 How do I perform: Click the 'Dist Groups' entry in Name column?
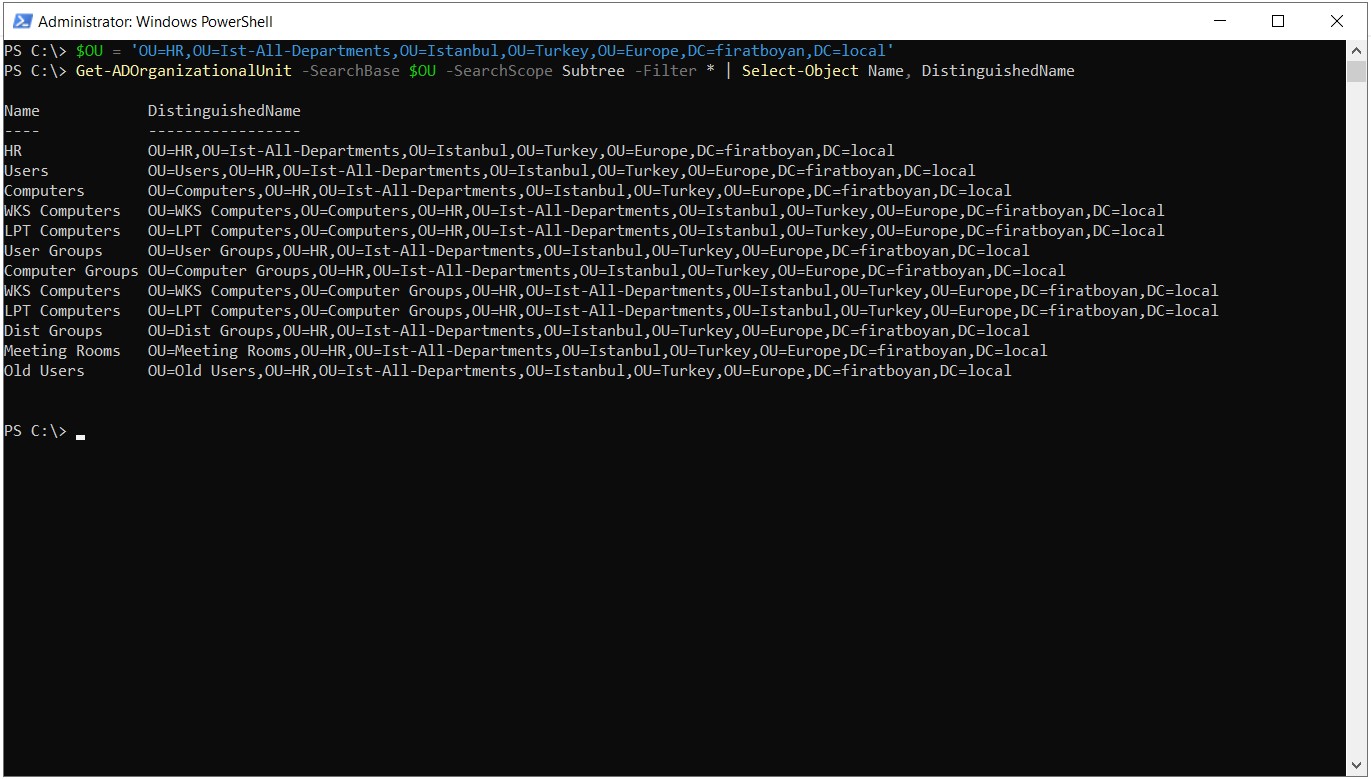tap(53, 331)
